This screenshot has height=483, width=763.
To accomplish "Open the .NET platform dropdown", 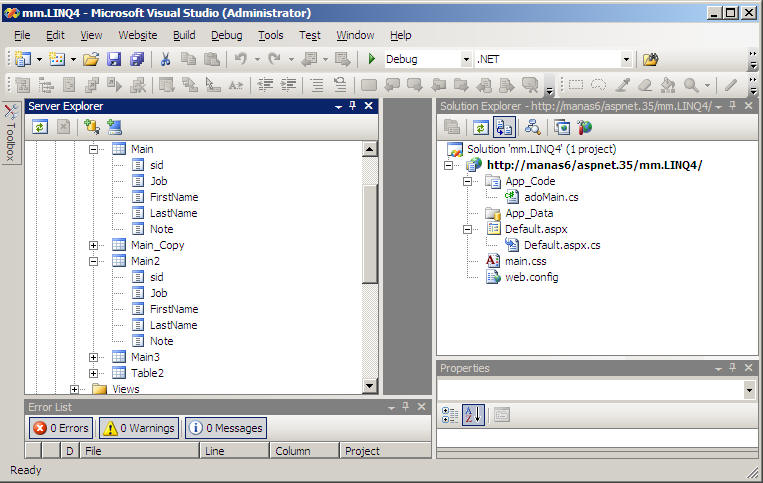I will pyautogui.click(x=626, y=59).
